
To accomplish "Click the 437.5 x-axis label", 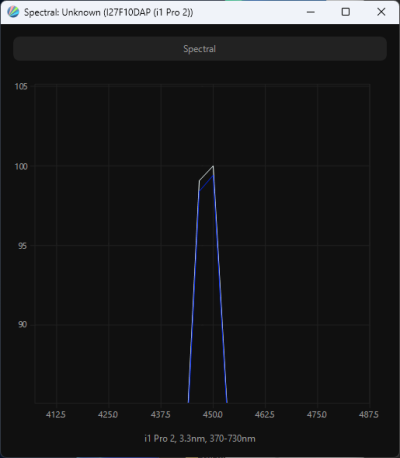I will click(161, 415).
